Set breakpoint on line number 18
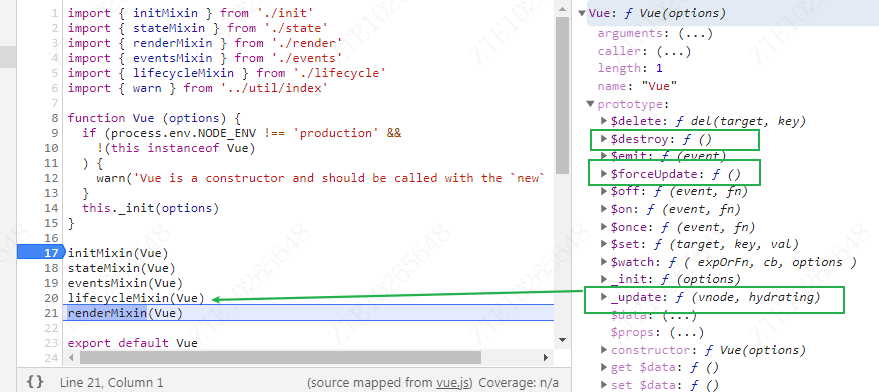This screenshot has height=392, width=879. [51, 268]
